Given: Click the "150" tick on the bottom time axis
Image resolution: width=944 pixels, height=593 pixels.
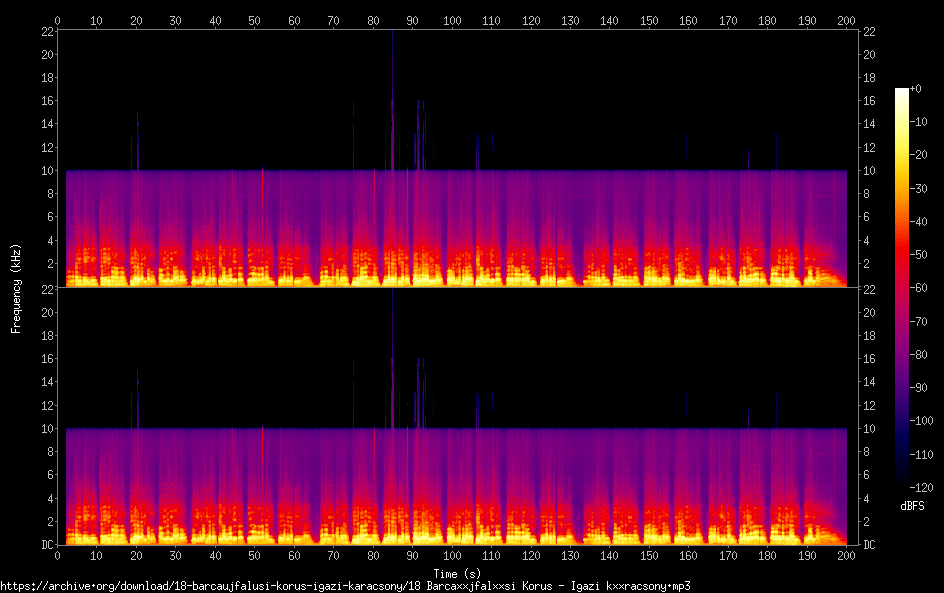Looking at the screenshot, I should 649,556.
